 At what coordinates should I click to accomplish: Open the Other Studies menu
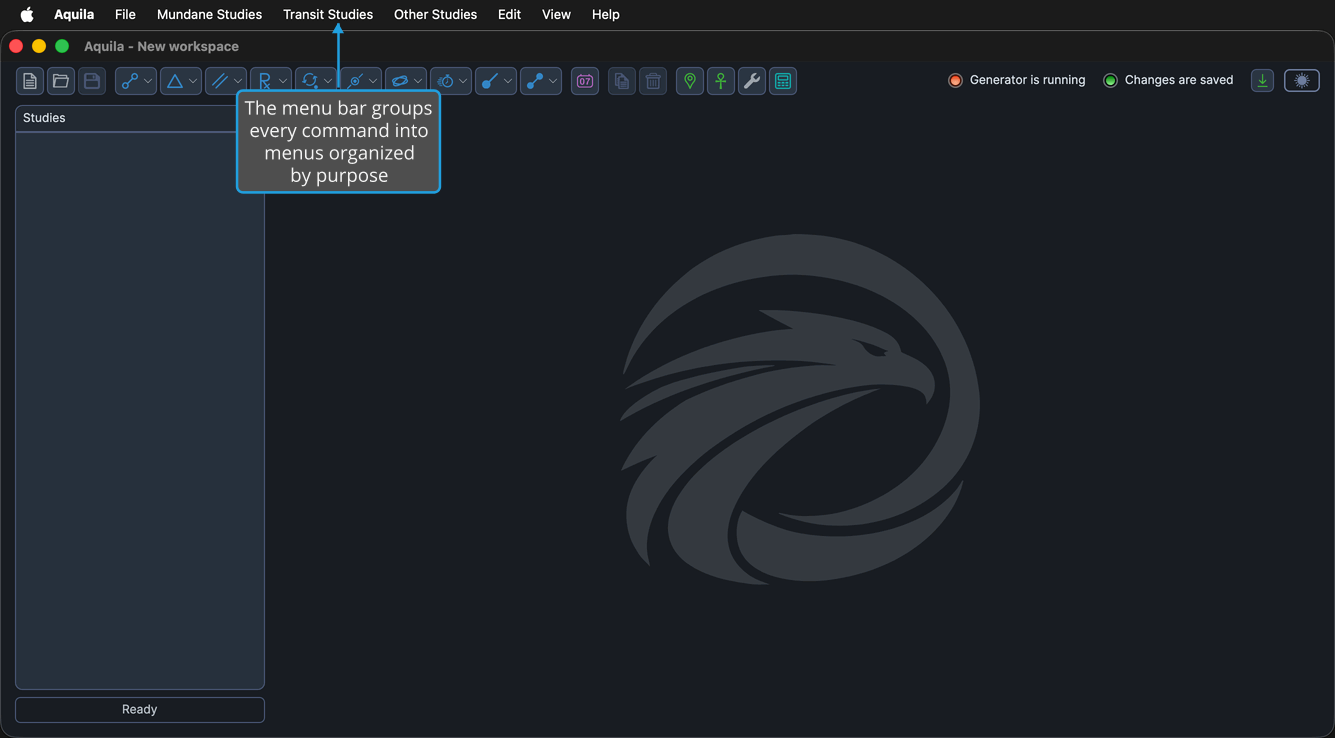coord(435,14)
